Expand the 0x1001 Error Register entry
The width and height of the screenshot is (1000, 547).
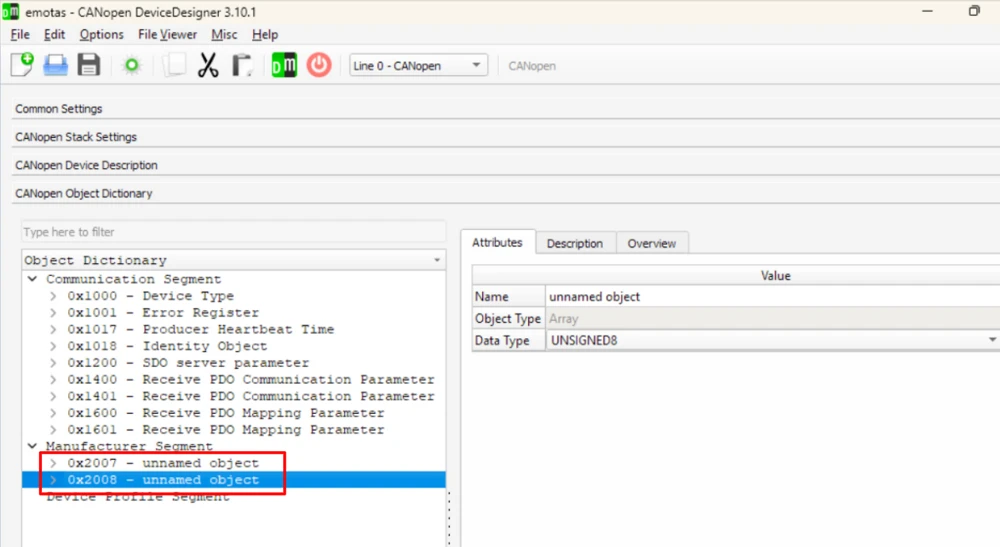[54, 312]
